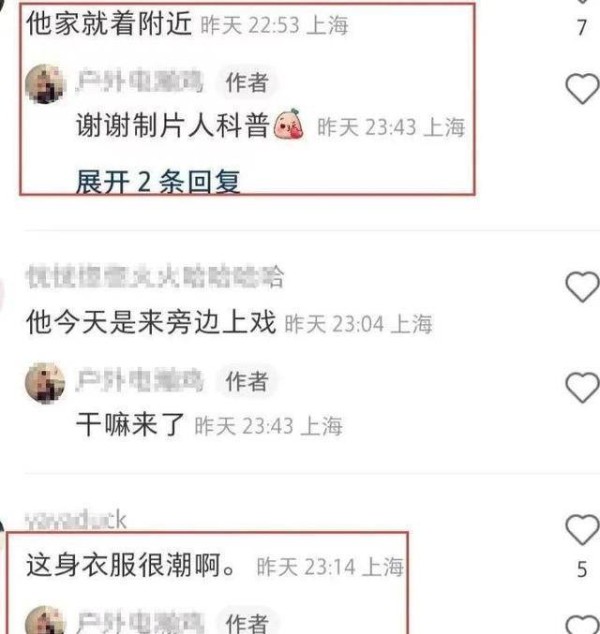Select reply text 干嘛来了
This screenshot has height=634, width=600.
130,425
